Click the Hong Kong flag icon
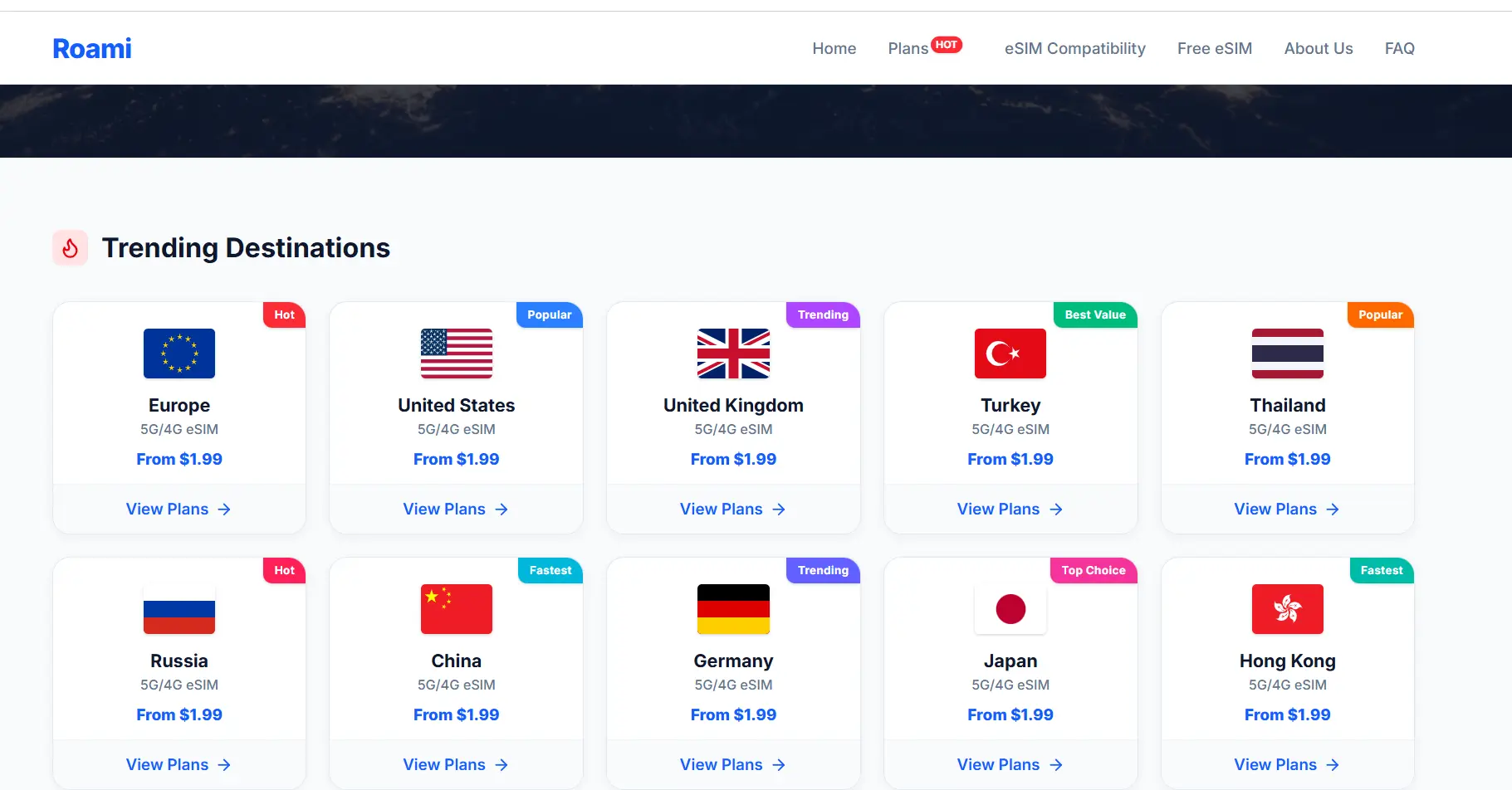 coord(1287,609)
